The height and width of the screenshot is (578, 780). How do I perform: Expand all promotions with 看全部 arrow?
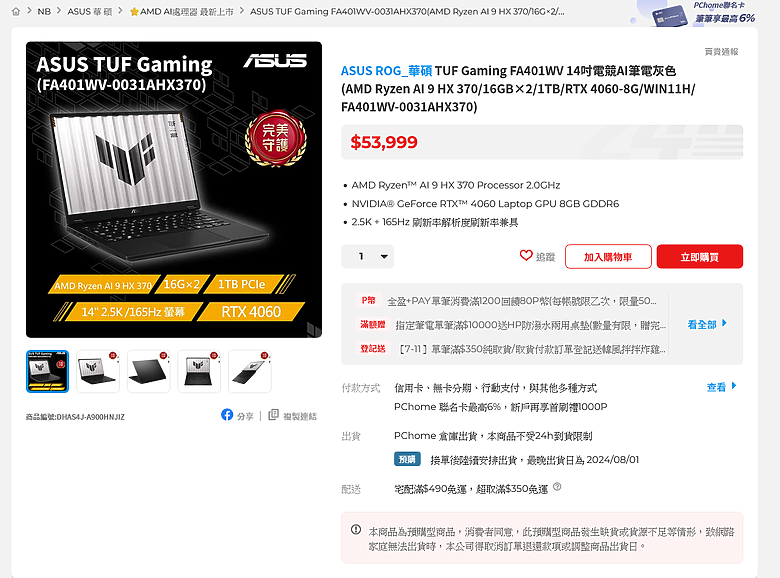tap(707, 324)
